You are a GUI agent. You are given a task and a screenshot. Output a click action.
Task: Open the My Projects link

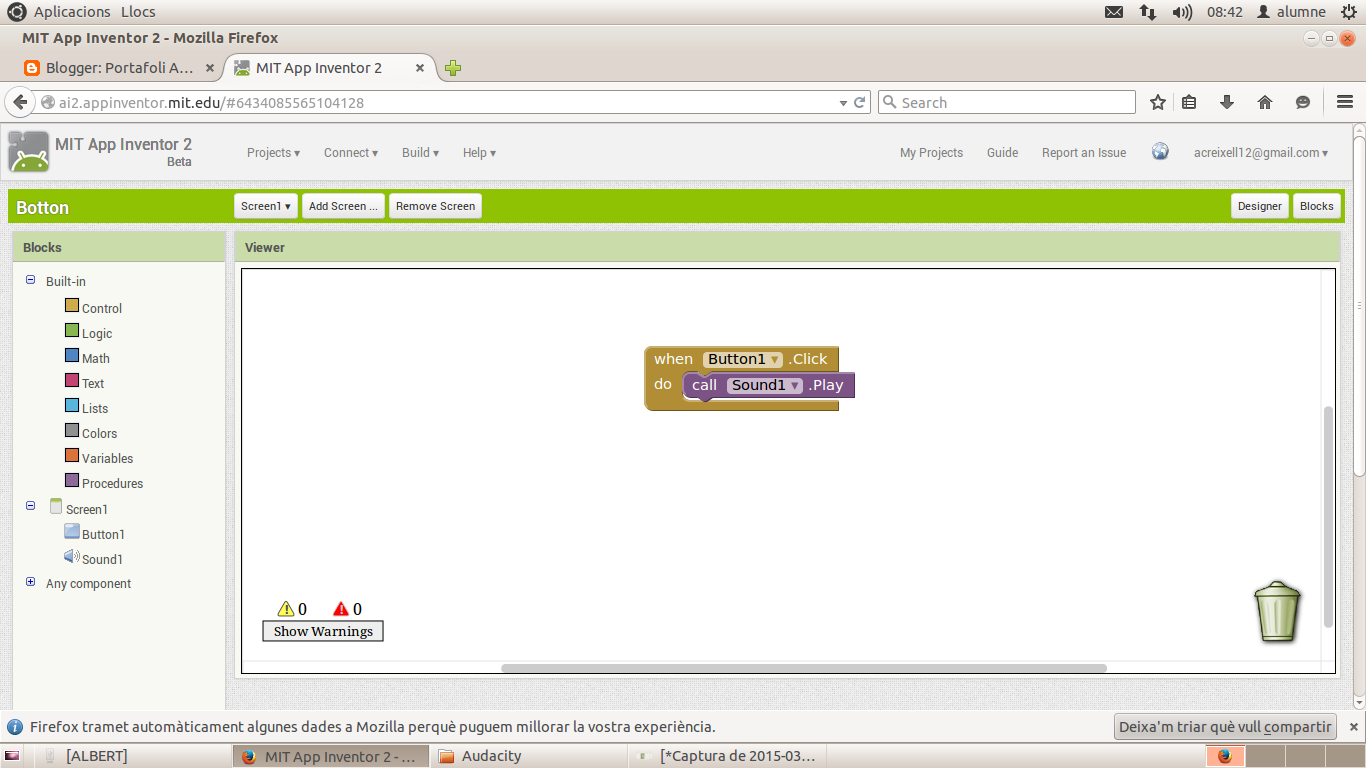coord(931,153)
